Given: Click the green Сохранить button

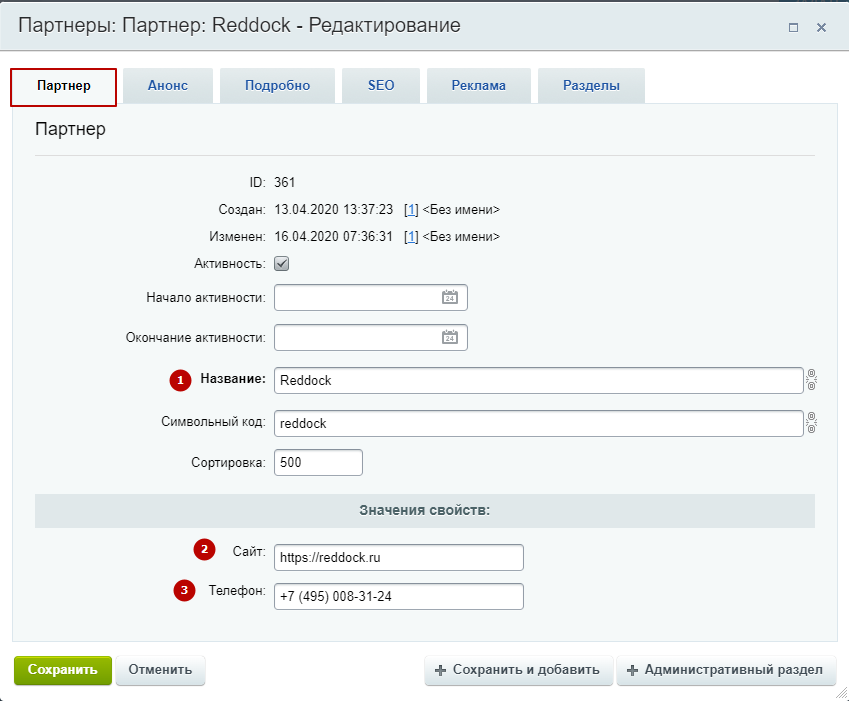Looking at the screenshot, I should pyautogui.click(x=63, y=670).
